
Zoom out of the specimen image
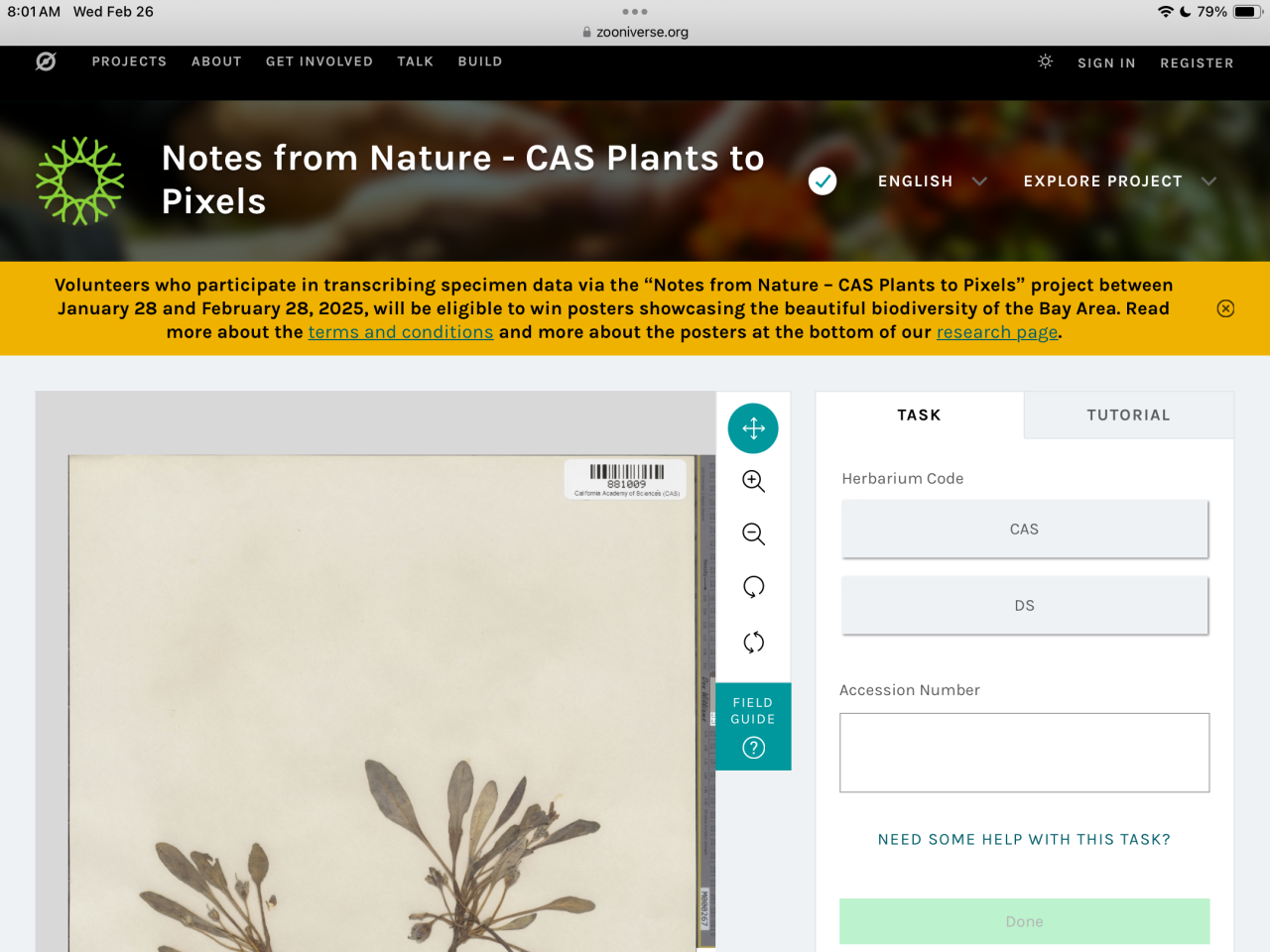coord(753,535)
